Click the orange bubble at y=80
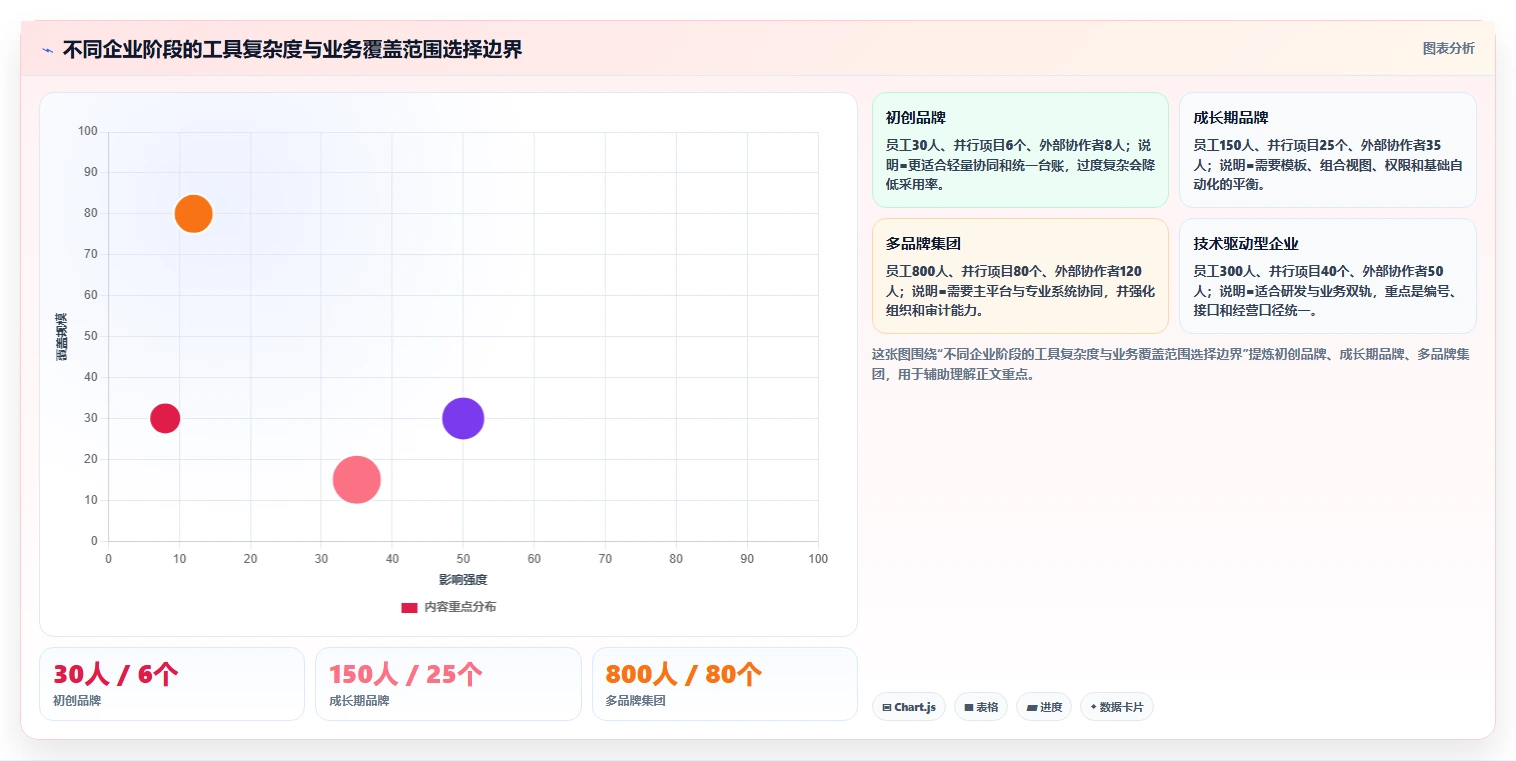 [193, 213]
